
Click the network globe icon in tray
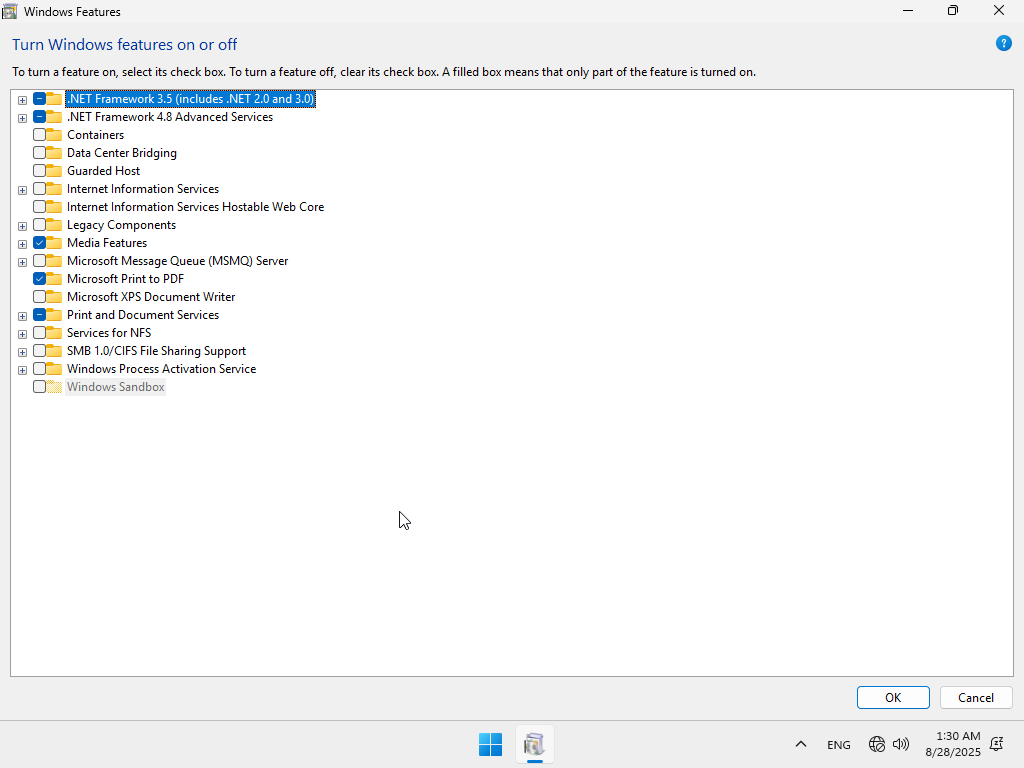pos(877,744)
